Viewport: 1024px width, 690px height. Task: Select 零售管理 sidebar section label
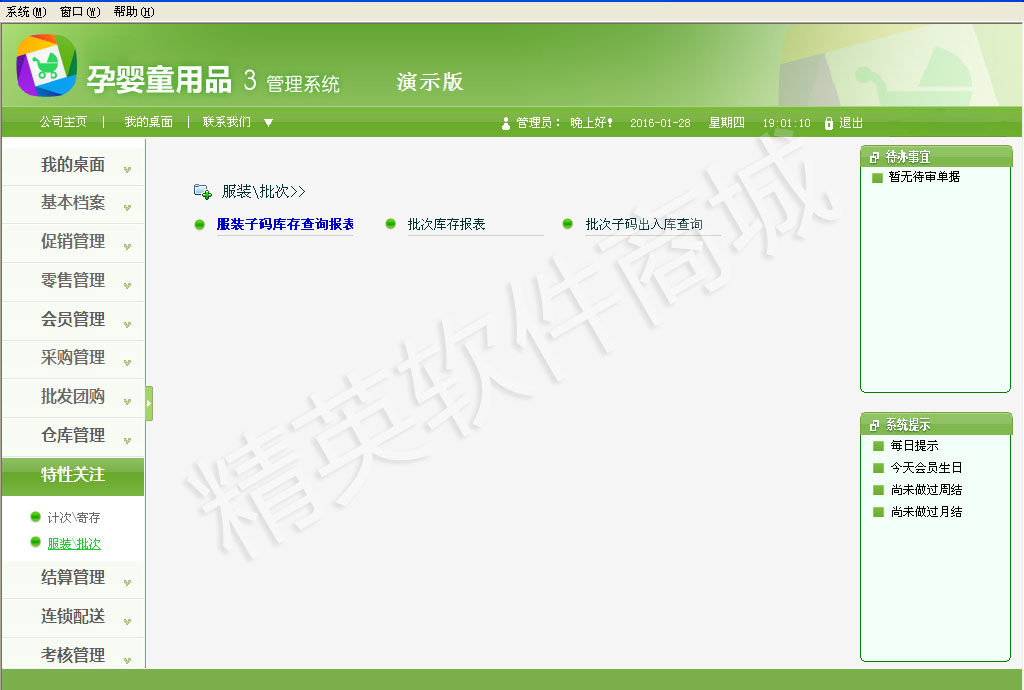73,281
